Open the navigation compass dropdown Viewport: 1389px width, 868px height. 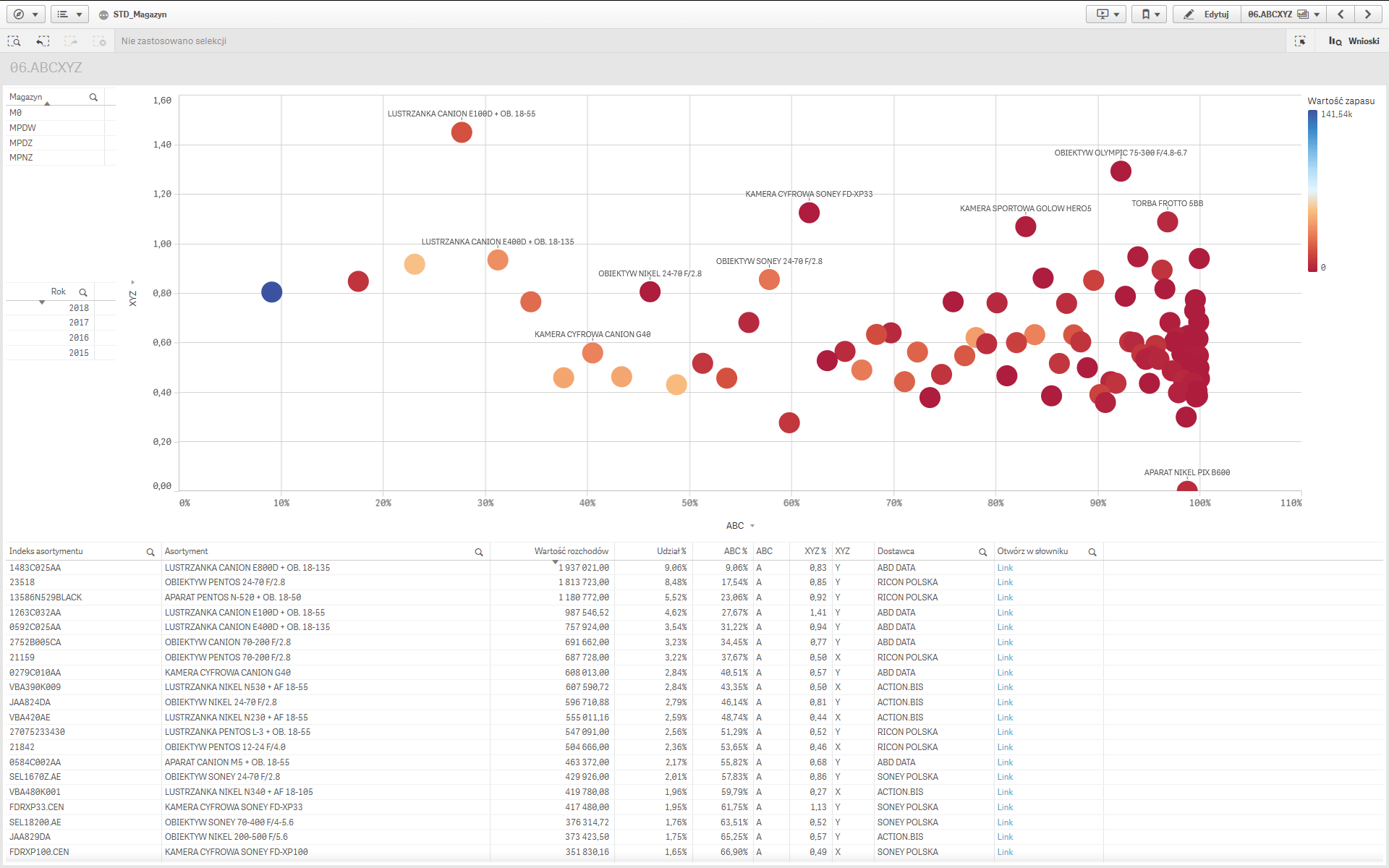[26, 14]
